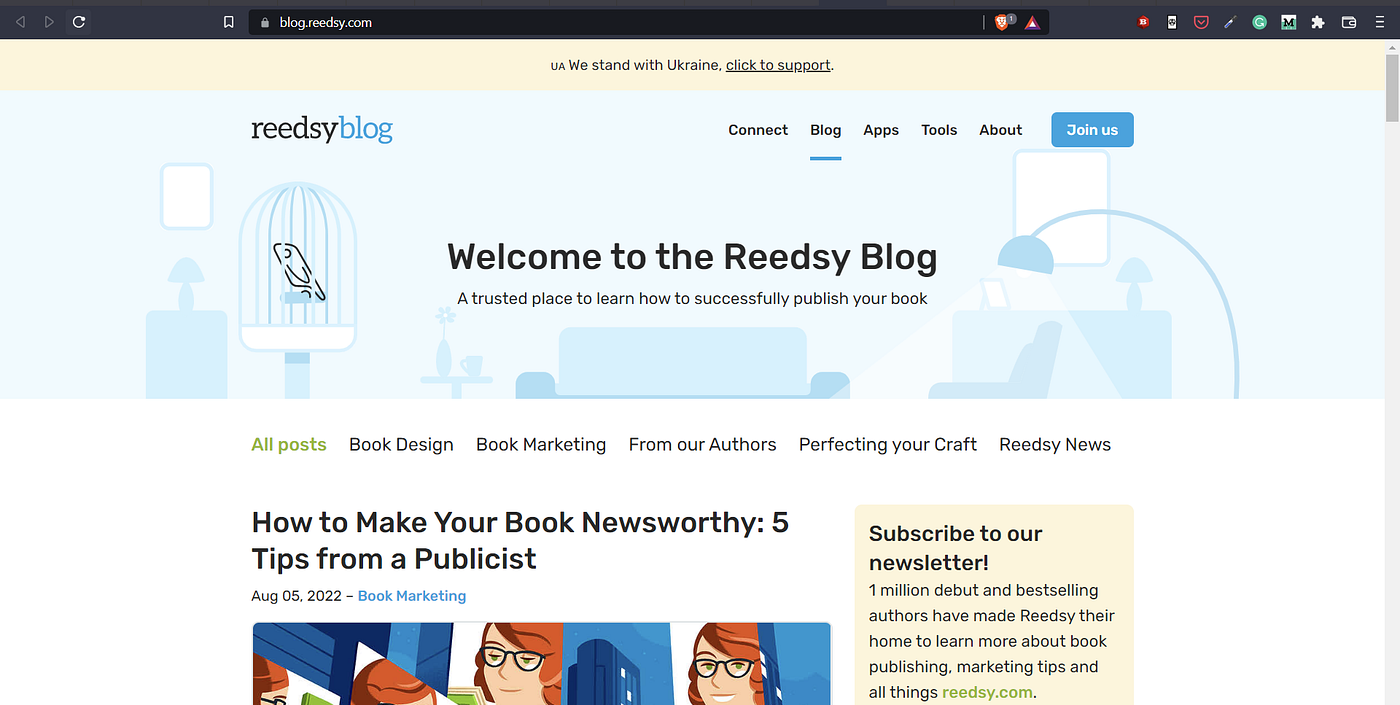This screenshot has height=705, width=1400.
Task: Navigate back with the back arrow
Action: 20,21
